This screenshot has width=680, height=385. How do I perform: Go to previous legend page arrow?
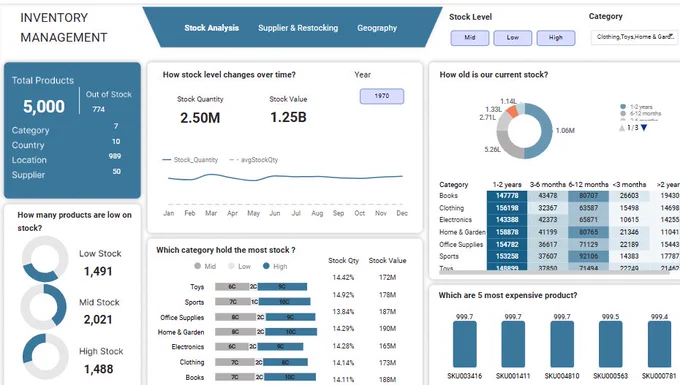(622, 127)
